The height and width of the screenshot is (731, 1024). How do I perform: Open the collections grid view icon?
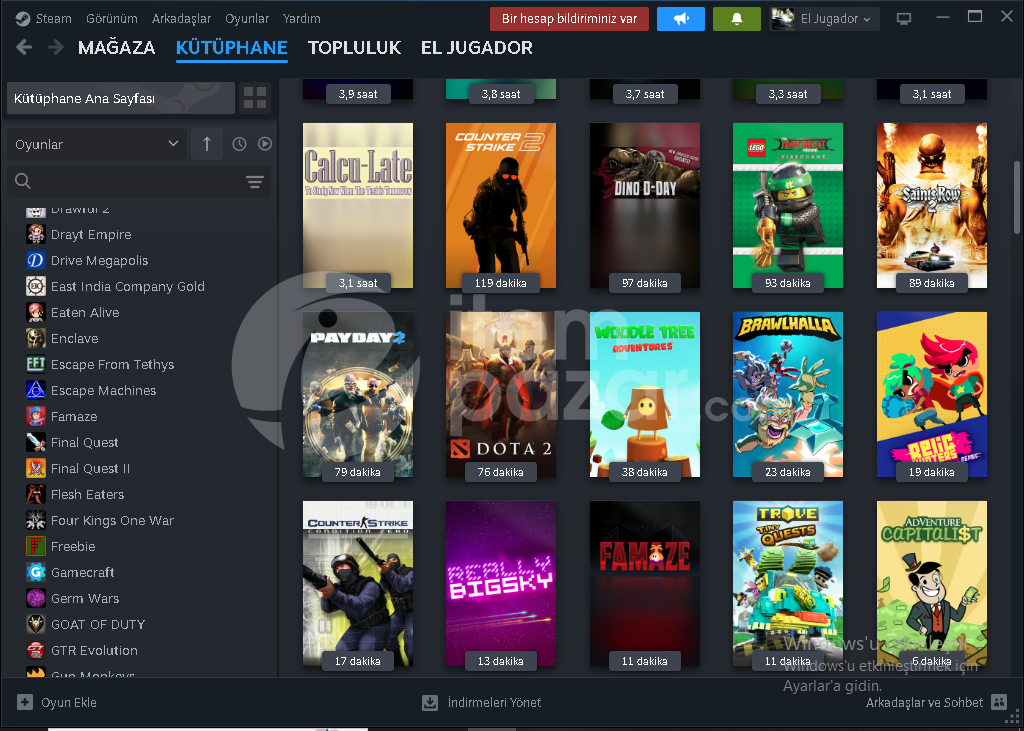click(255, 98)
